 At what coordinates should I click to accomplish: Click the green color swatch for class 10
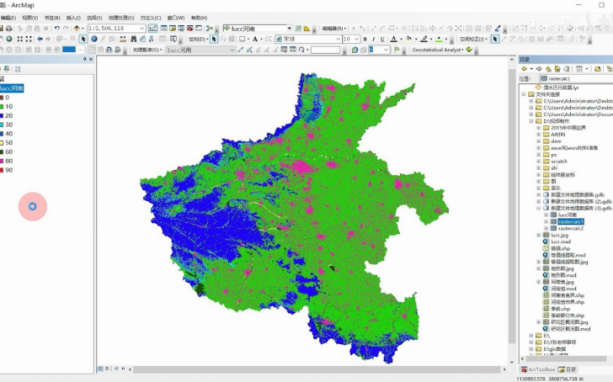tap(2, 106)
